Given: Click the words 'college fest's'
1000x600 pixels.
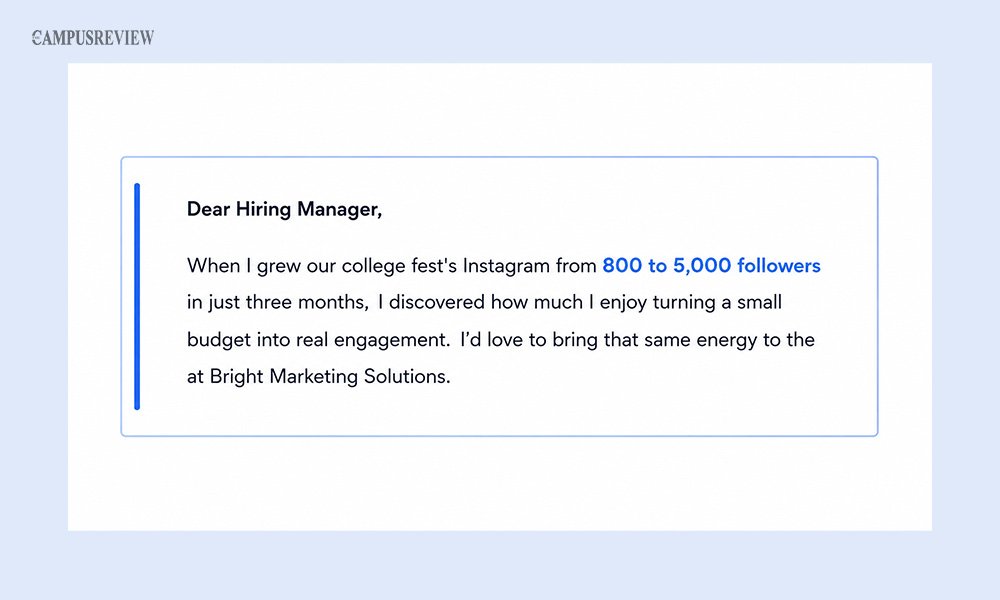Looking at the screenshot, I should pos(399,266).
